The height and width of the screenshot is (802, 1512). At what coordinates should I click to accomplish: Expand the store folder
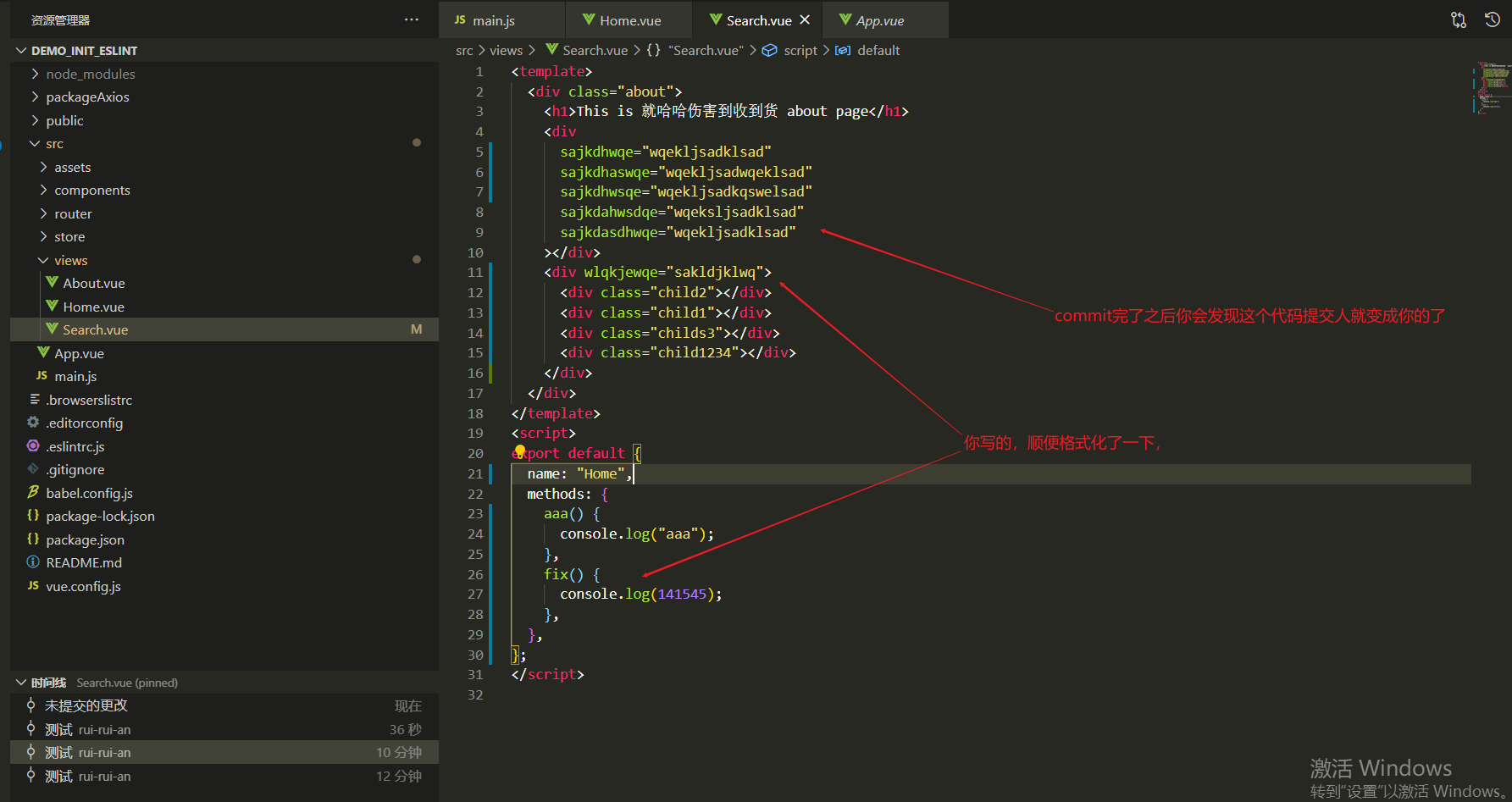click(43, 236)
